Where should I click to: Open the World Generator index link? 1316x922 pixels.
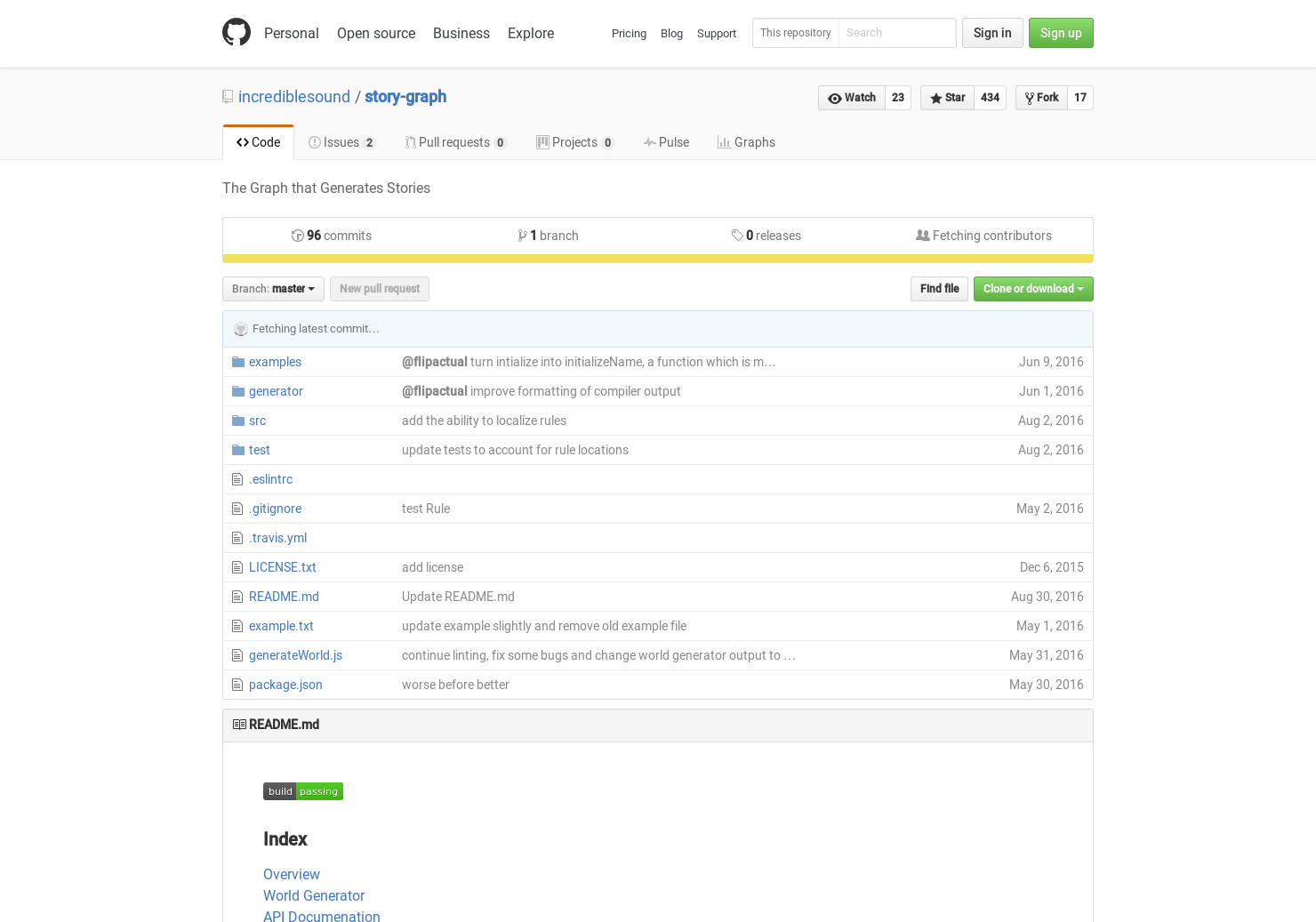(314, 896)
